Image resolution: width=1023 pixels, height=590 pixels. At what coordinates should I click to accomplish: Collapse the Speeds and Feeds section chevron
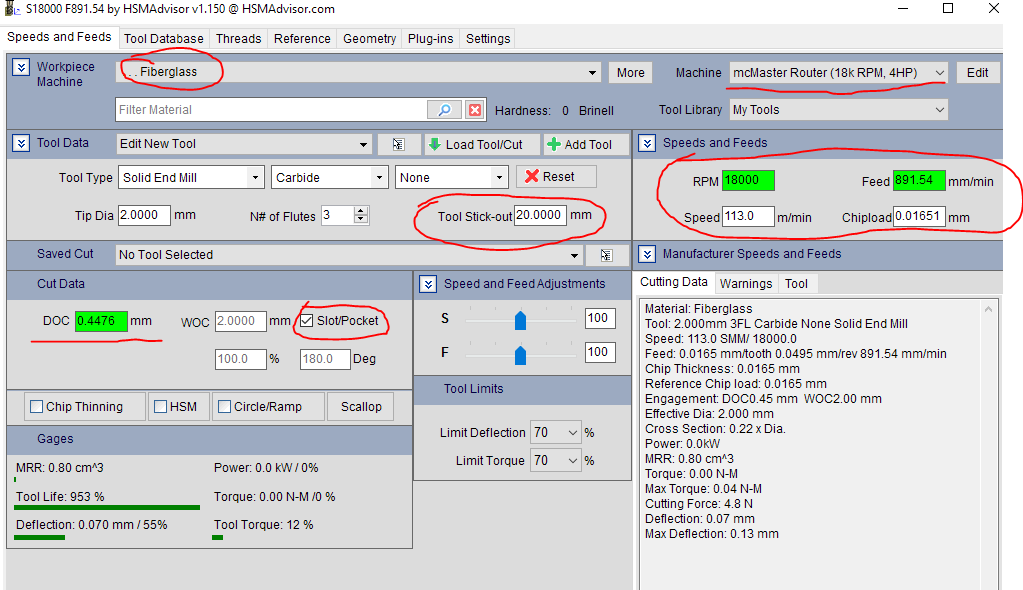647,143
